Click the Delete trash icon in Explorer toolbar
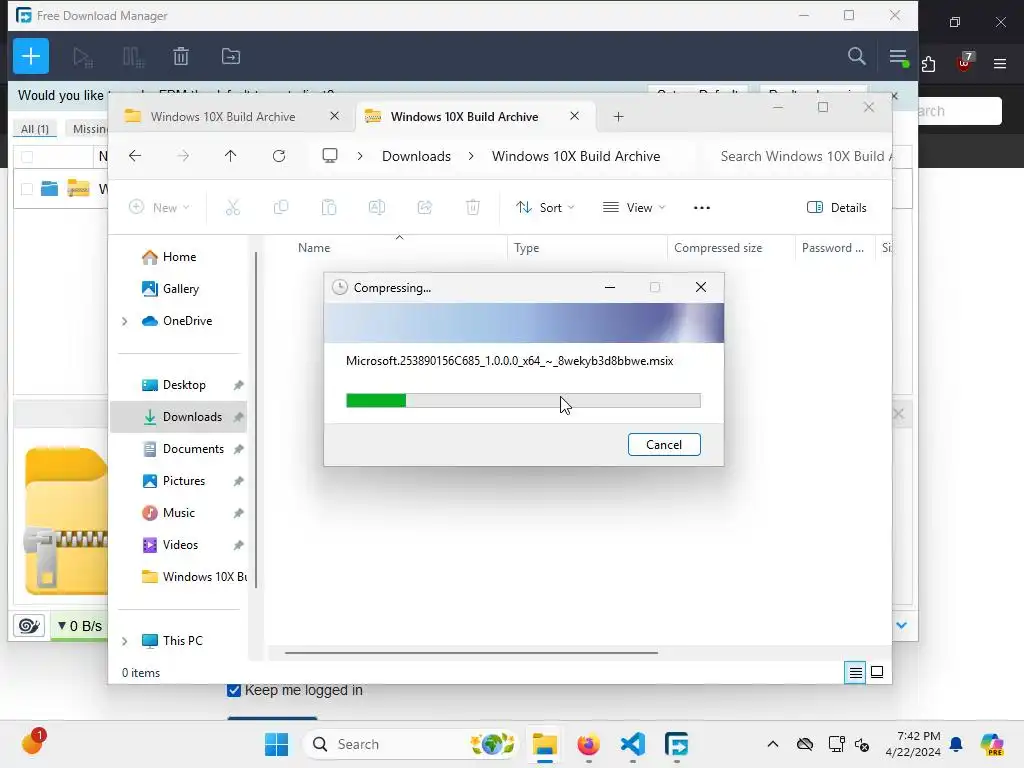The height and width of the screenshot is (768, 1024). point(473,208)
